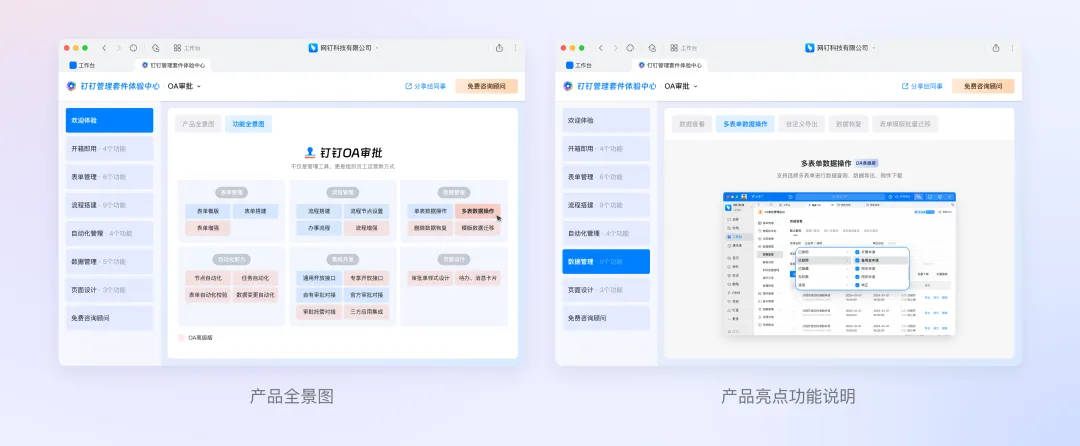Click the 三方应用集成 tile in the left window

pos(366,311)
